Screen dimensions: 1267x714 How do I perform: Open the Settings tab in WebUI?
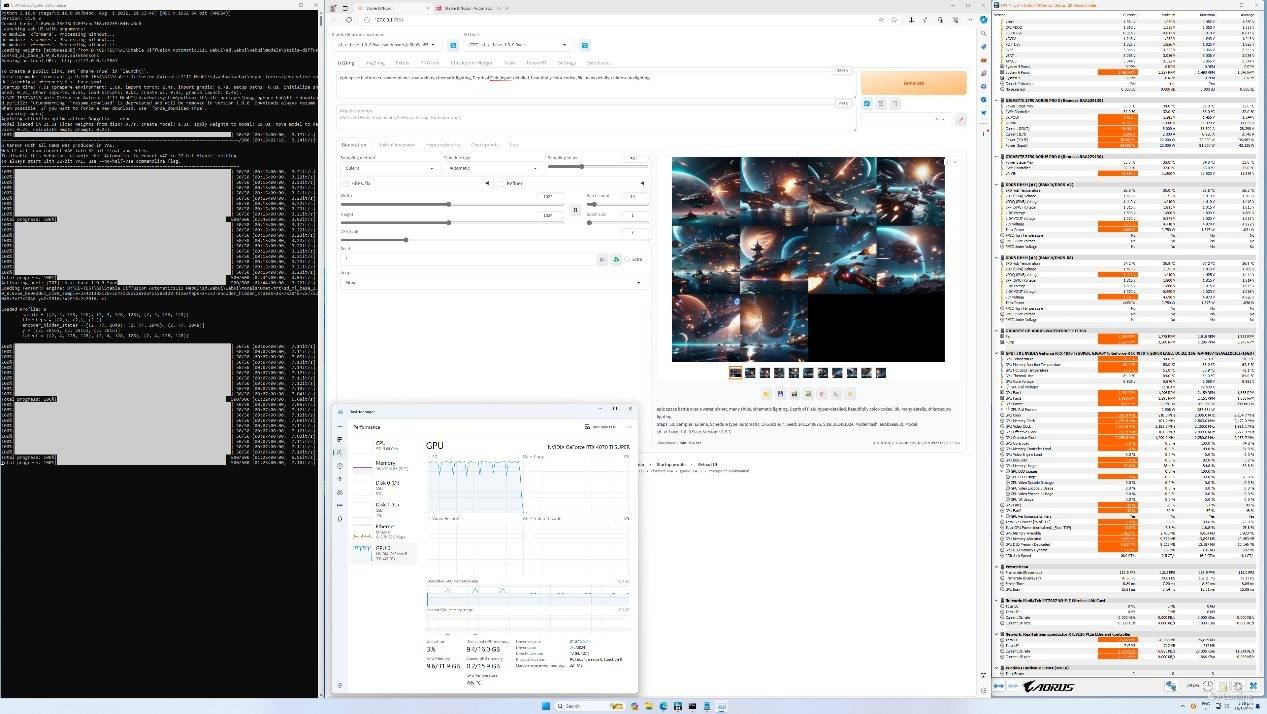pos(567,63)
